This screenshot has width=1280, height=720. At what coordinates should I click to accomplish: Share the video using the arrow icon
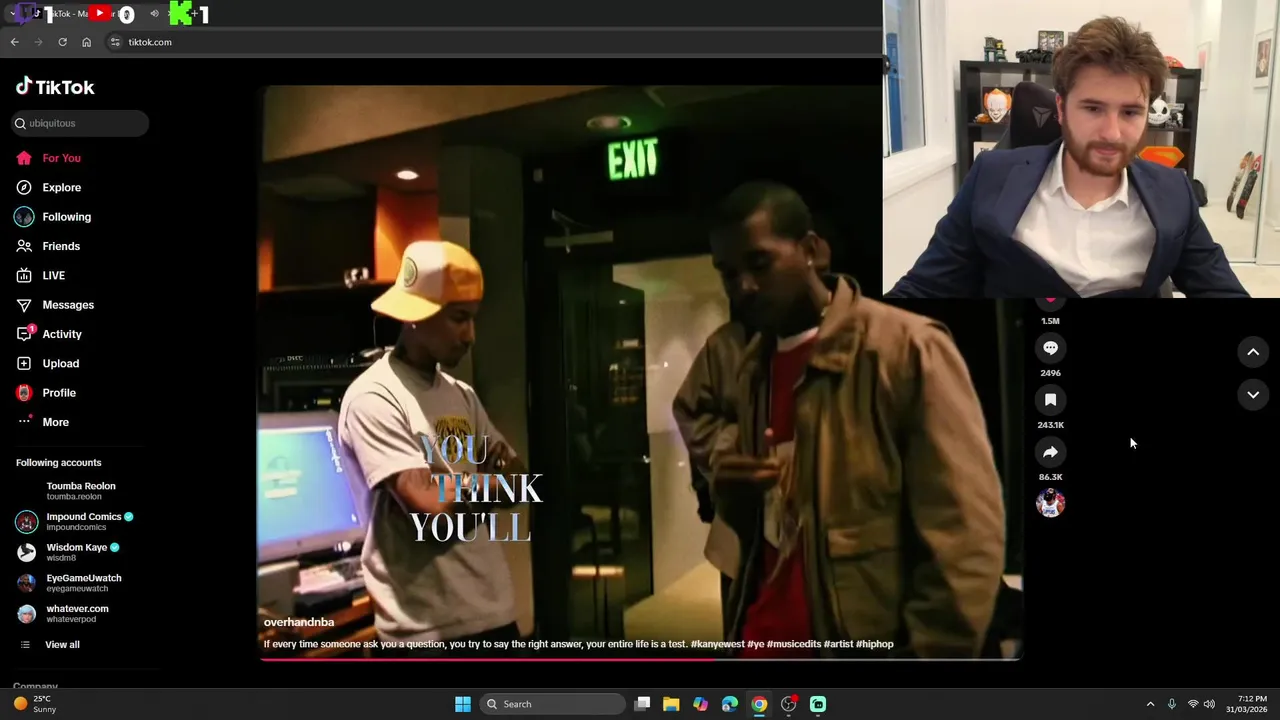(x=1050, y=452)
